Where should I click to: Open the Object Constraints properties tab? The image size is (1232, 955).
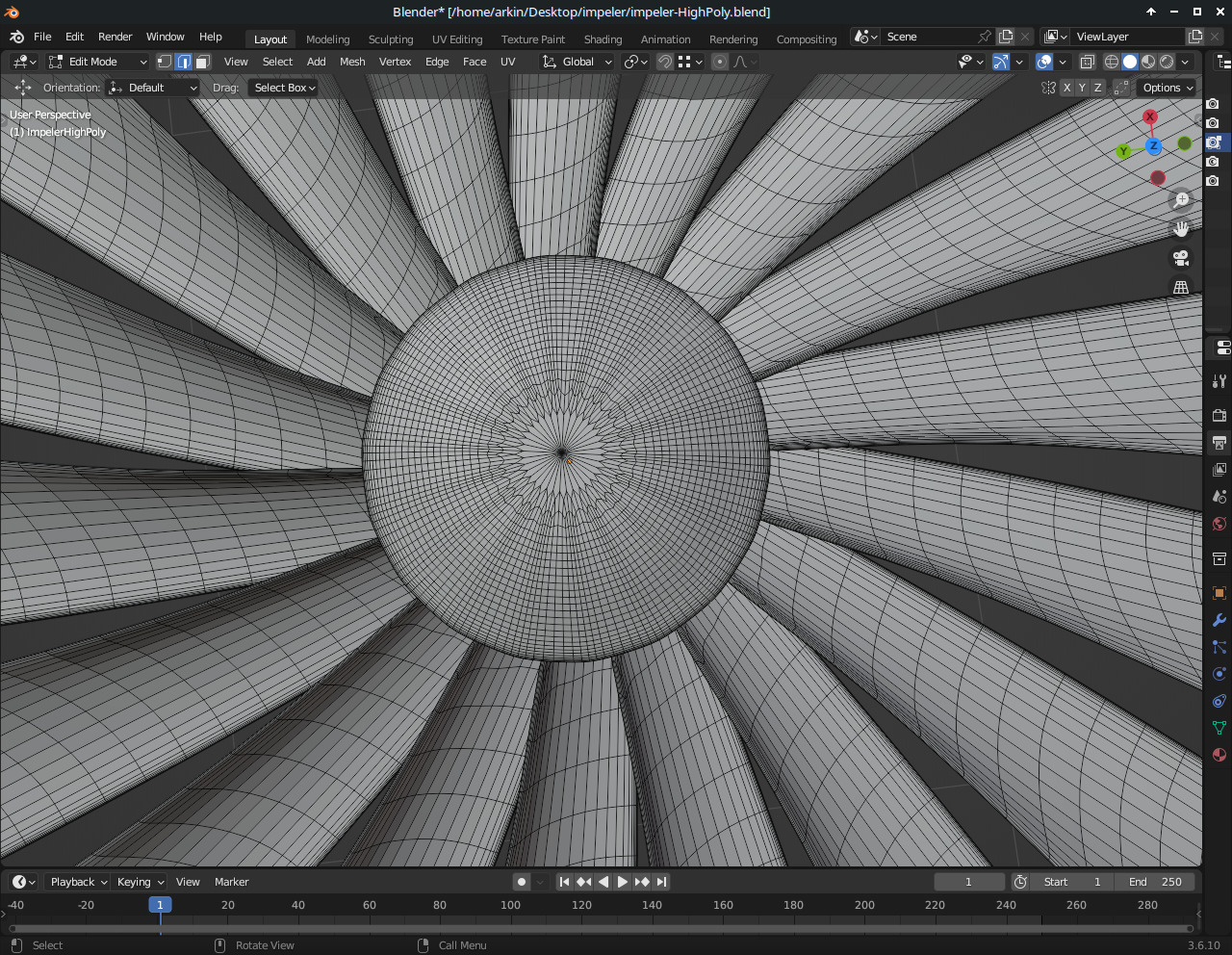[1219, 701]
